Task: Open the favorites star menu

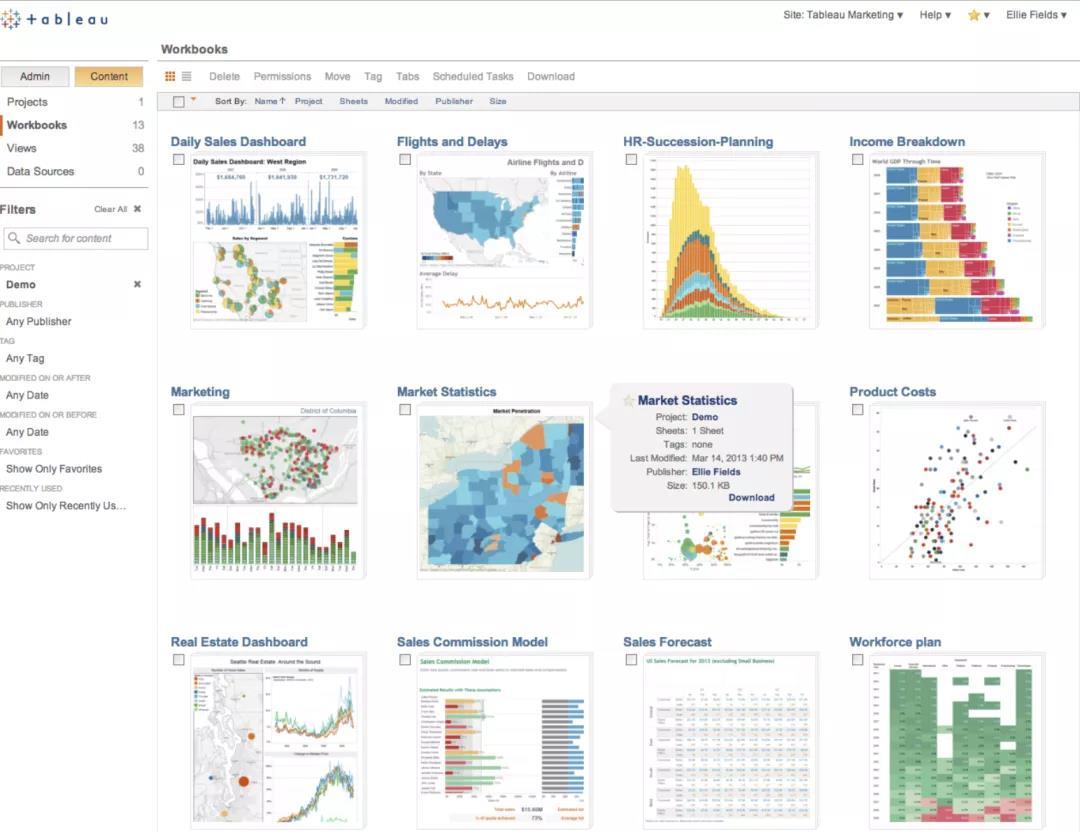Action: tap(978, 15)
